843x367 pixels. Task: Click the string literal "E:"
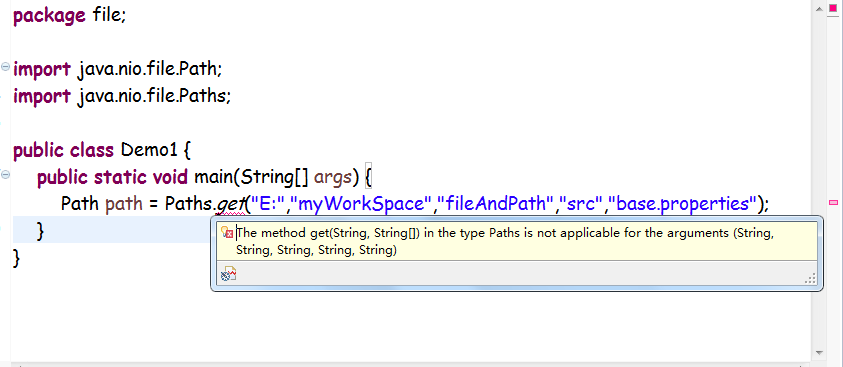[268, 204]
